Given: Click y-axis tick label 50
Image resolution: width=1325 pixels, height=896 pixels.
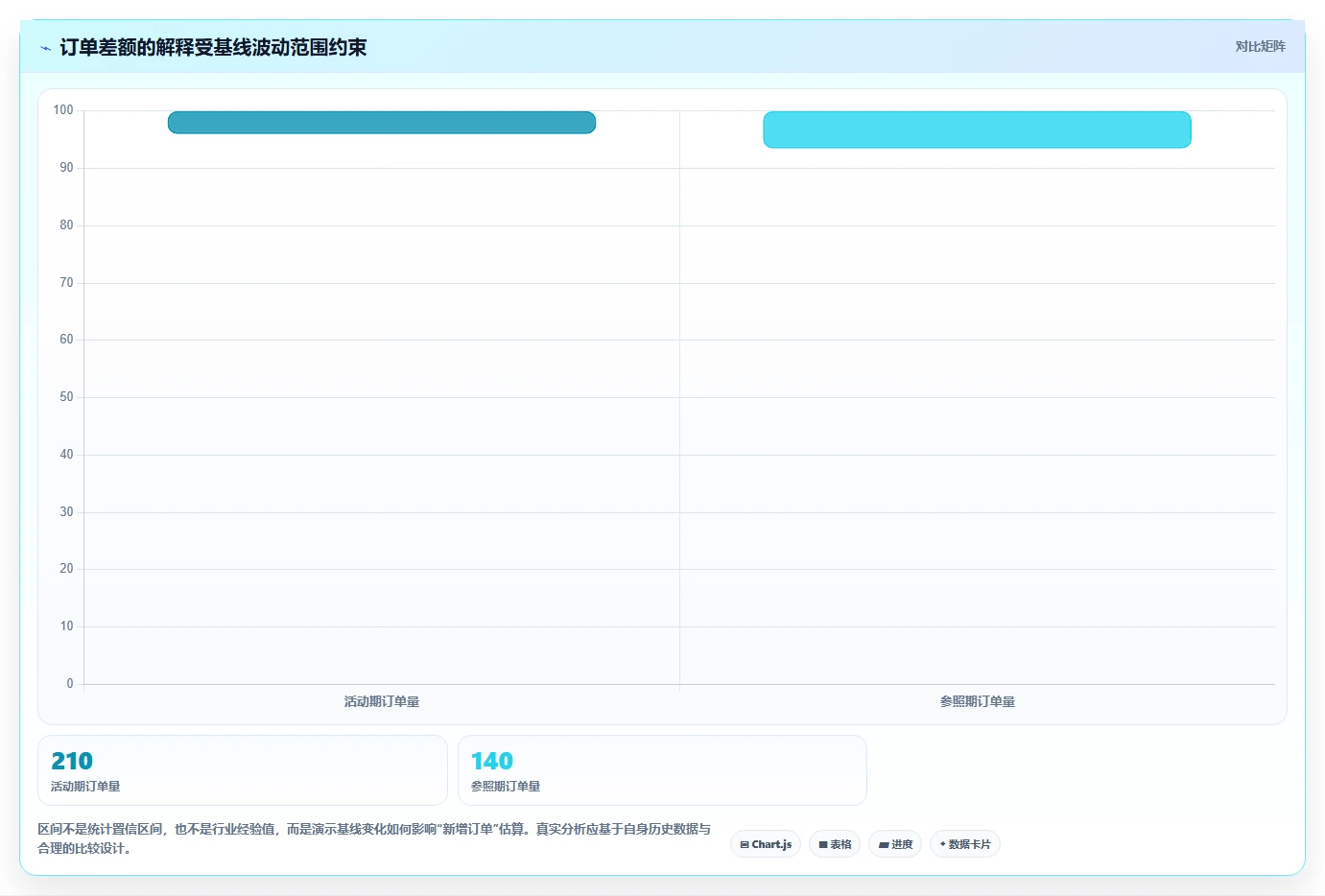Looking at the screenshot, I should pos(66,396).
